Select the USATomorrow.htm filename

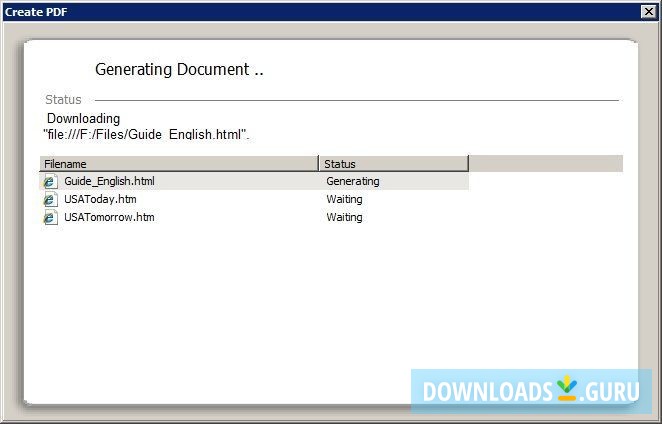(x=109, y=217)
